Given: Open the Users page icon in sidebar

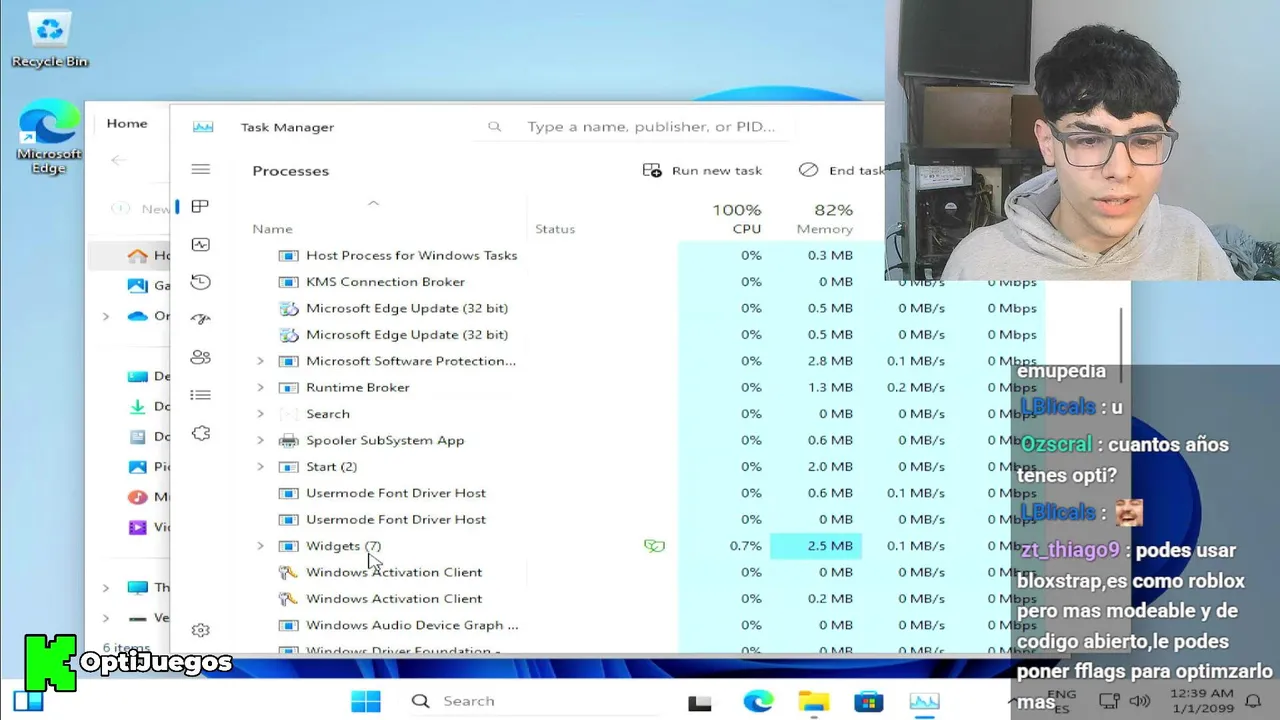Looking at the screenshot, I should coord(200,357).
